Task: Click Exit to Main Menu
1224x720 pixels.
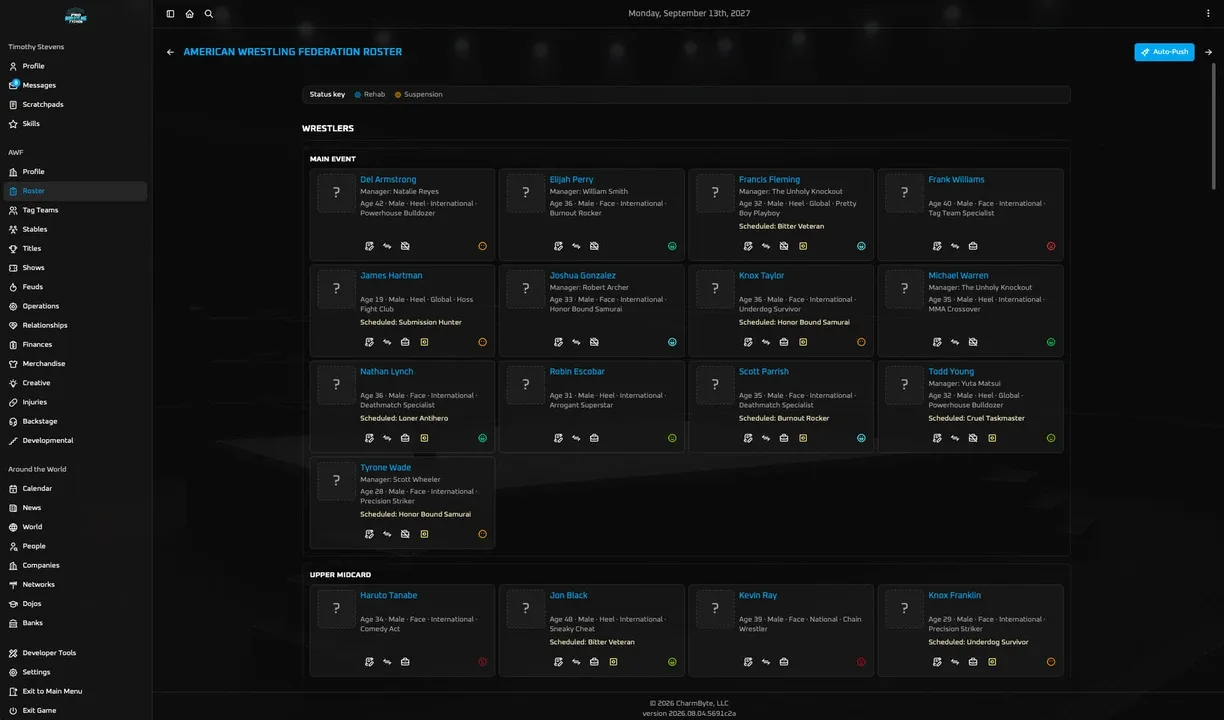Action: tap(75, 691)
